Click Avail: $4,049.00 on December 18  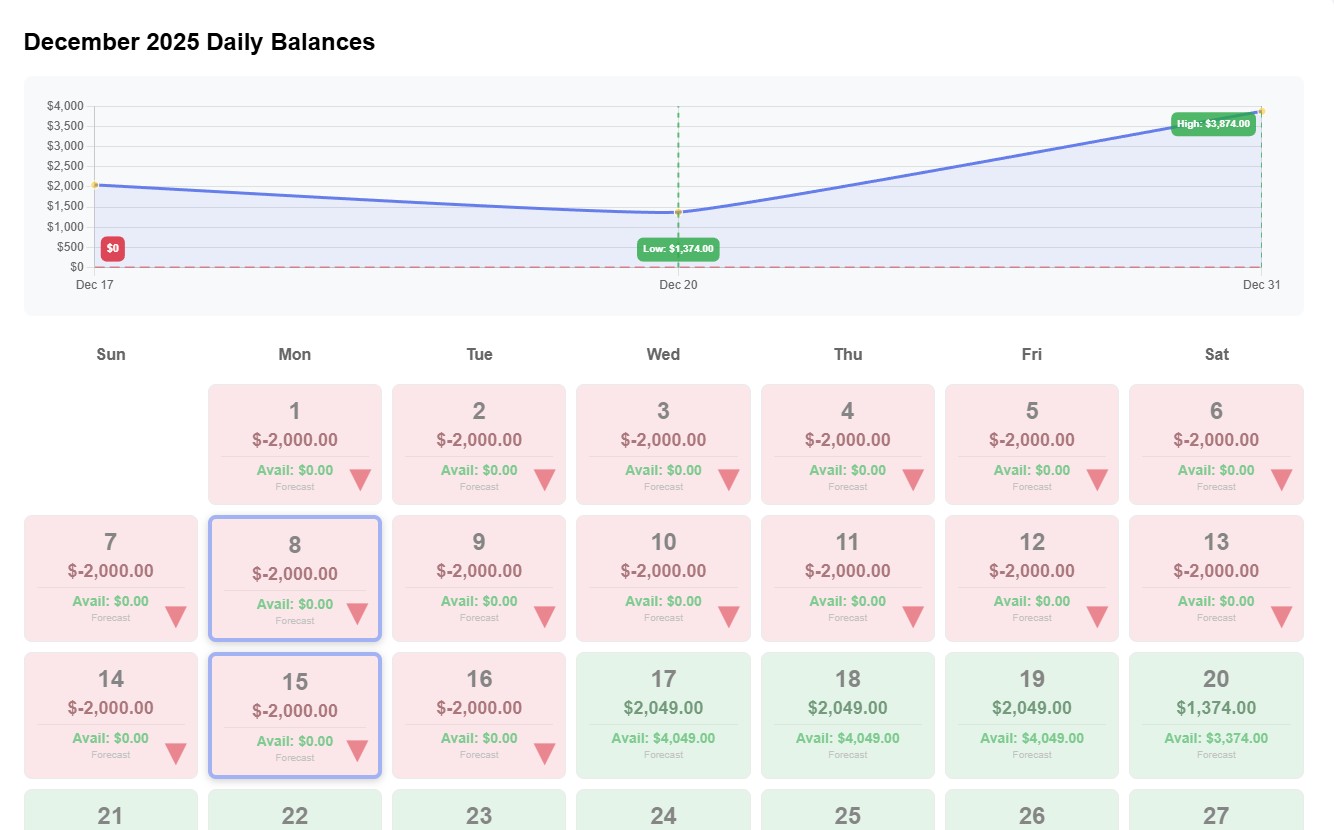tap(847, 738)
